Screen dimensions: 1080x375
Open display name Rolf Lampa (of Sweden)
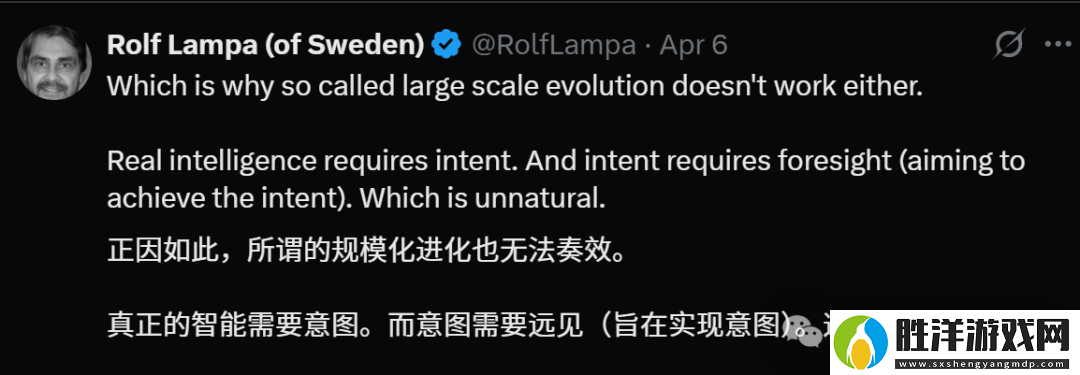[x=266, y=45]
